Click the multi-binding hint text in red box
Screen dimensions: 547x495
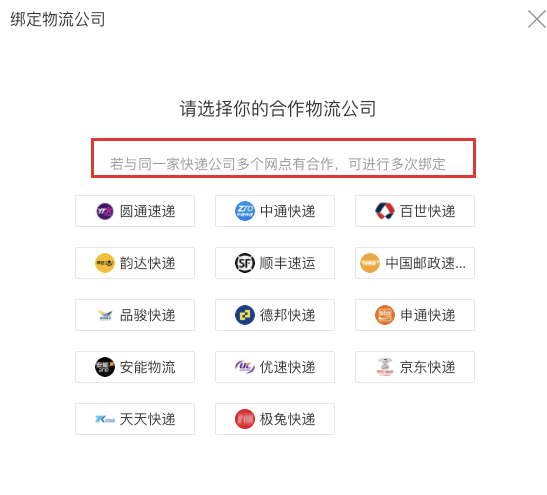[x=278, y=164]
